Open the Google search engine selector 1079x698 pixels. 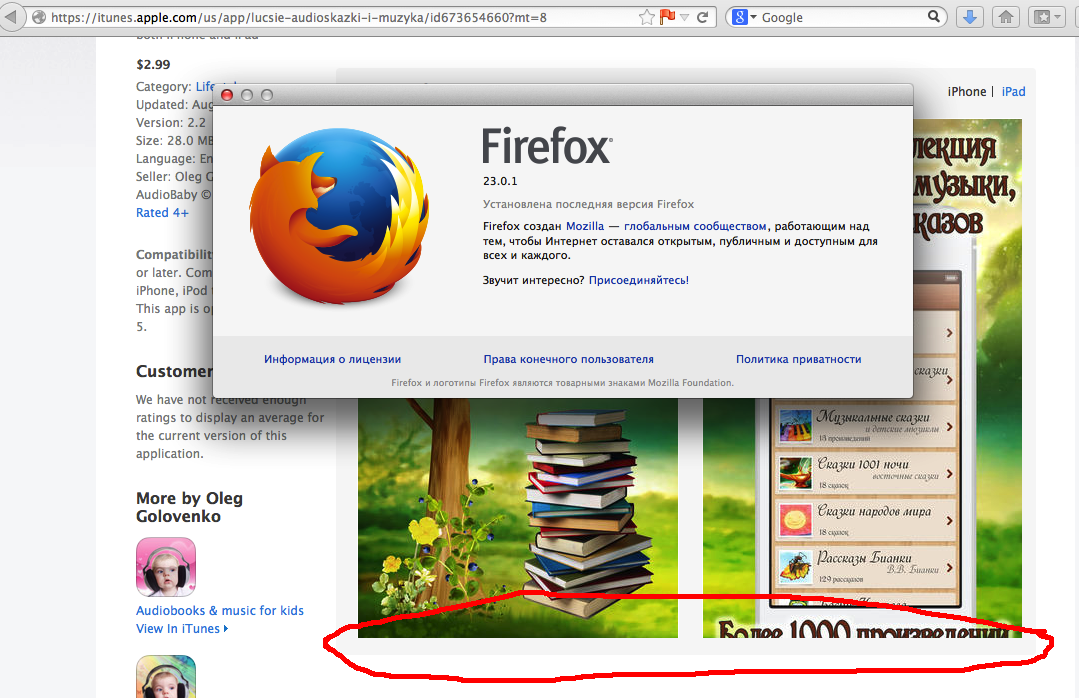tap(744, 17)
